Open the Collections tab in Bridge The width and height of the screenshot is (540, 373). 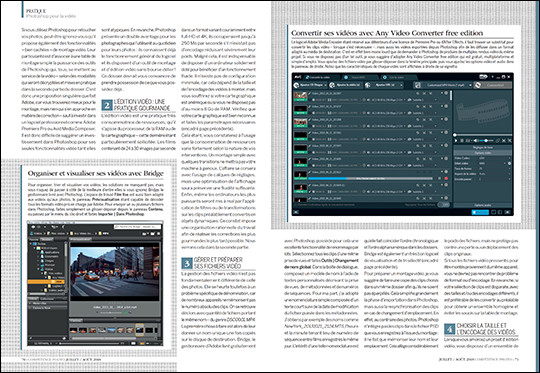tap(47, 299)
